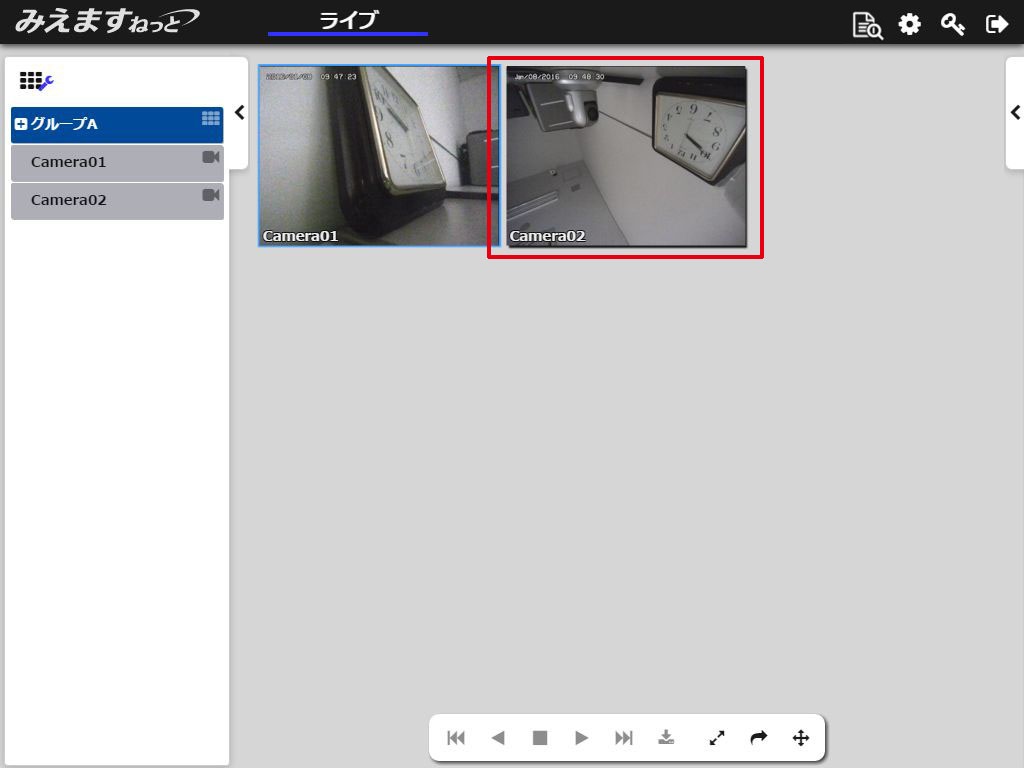Click the みえますねっと logo
The height and width of the screenshot is (768, 1024).
(106, 21)
